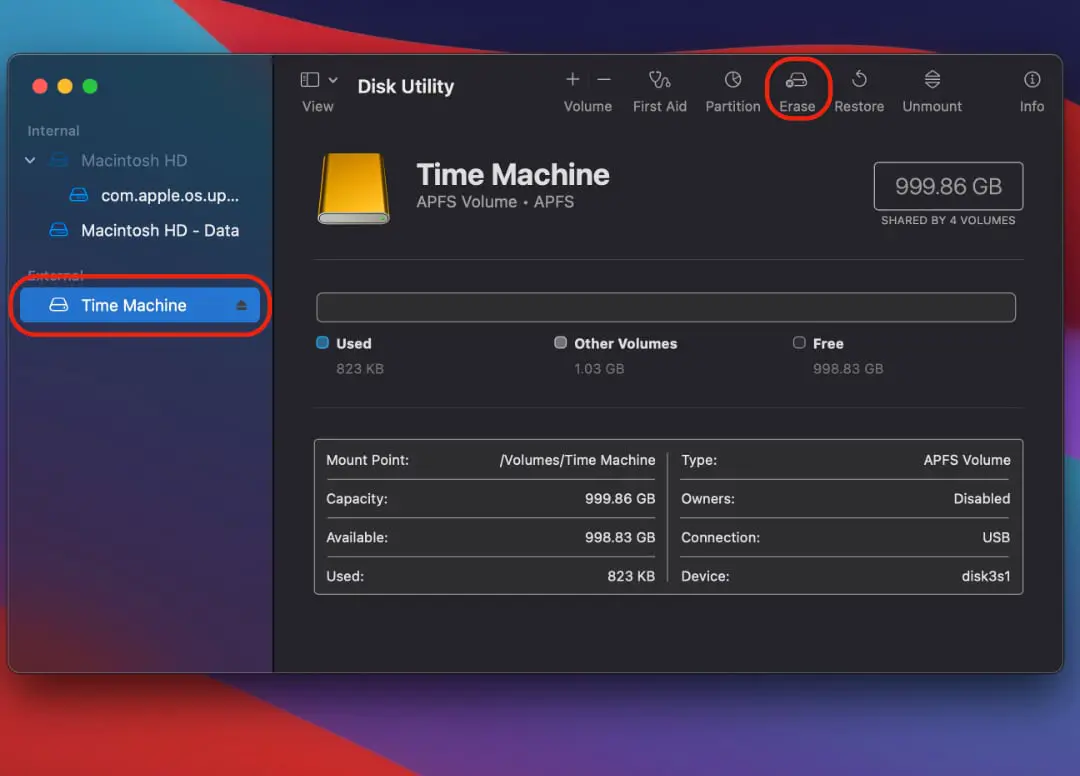Viewport: 1080px width, 776px height.
Task: Open the Partition tool
Action: click(733, 88)
